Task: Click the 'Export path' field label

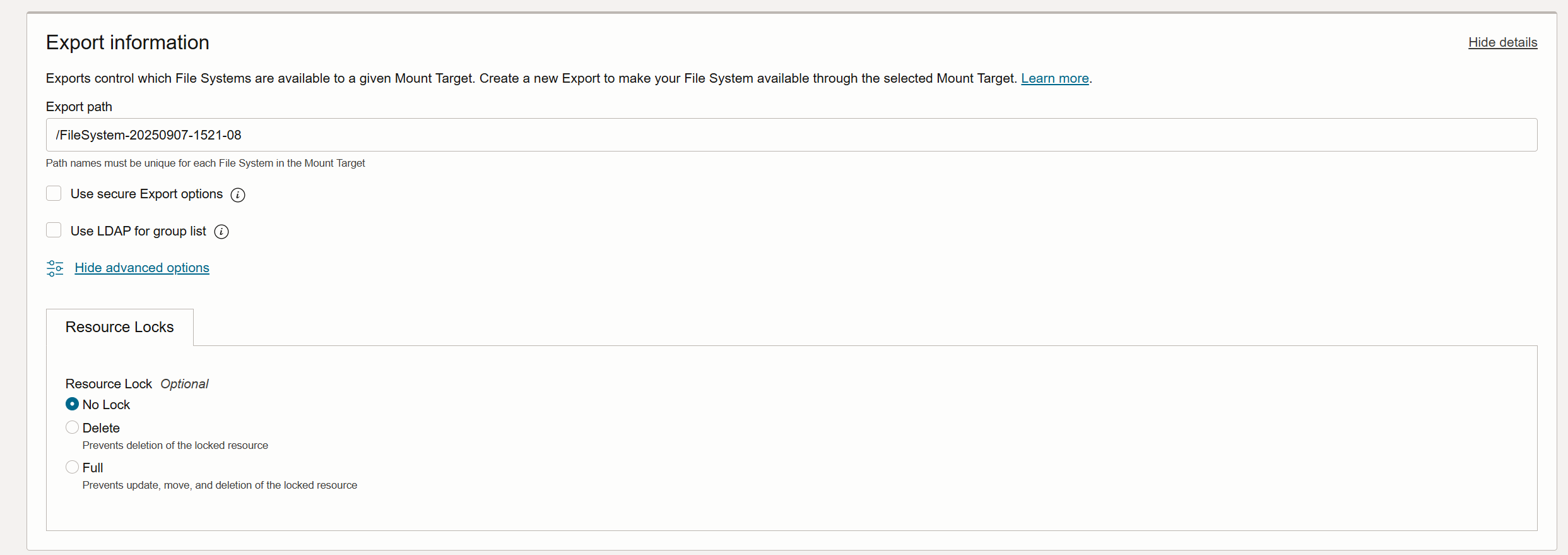Action: (x=79, y=107)
